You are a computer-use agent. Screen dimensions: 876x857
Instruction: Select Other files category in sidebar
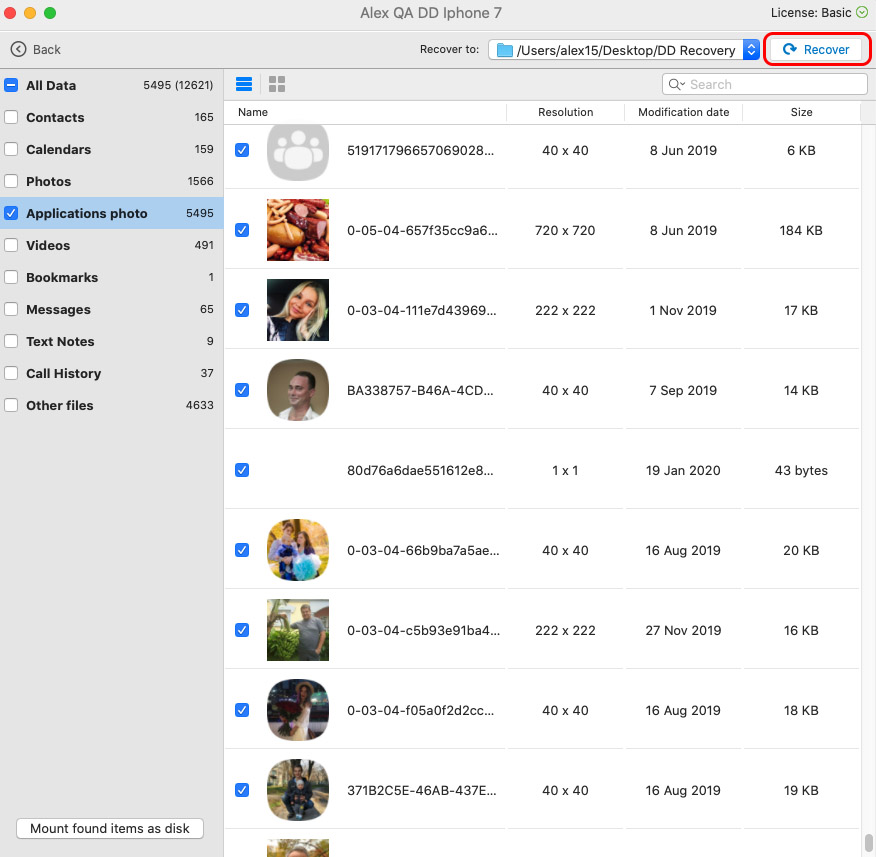112,405
